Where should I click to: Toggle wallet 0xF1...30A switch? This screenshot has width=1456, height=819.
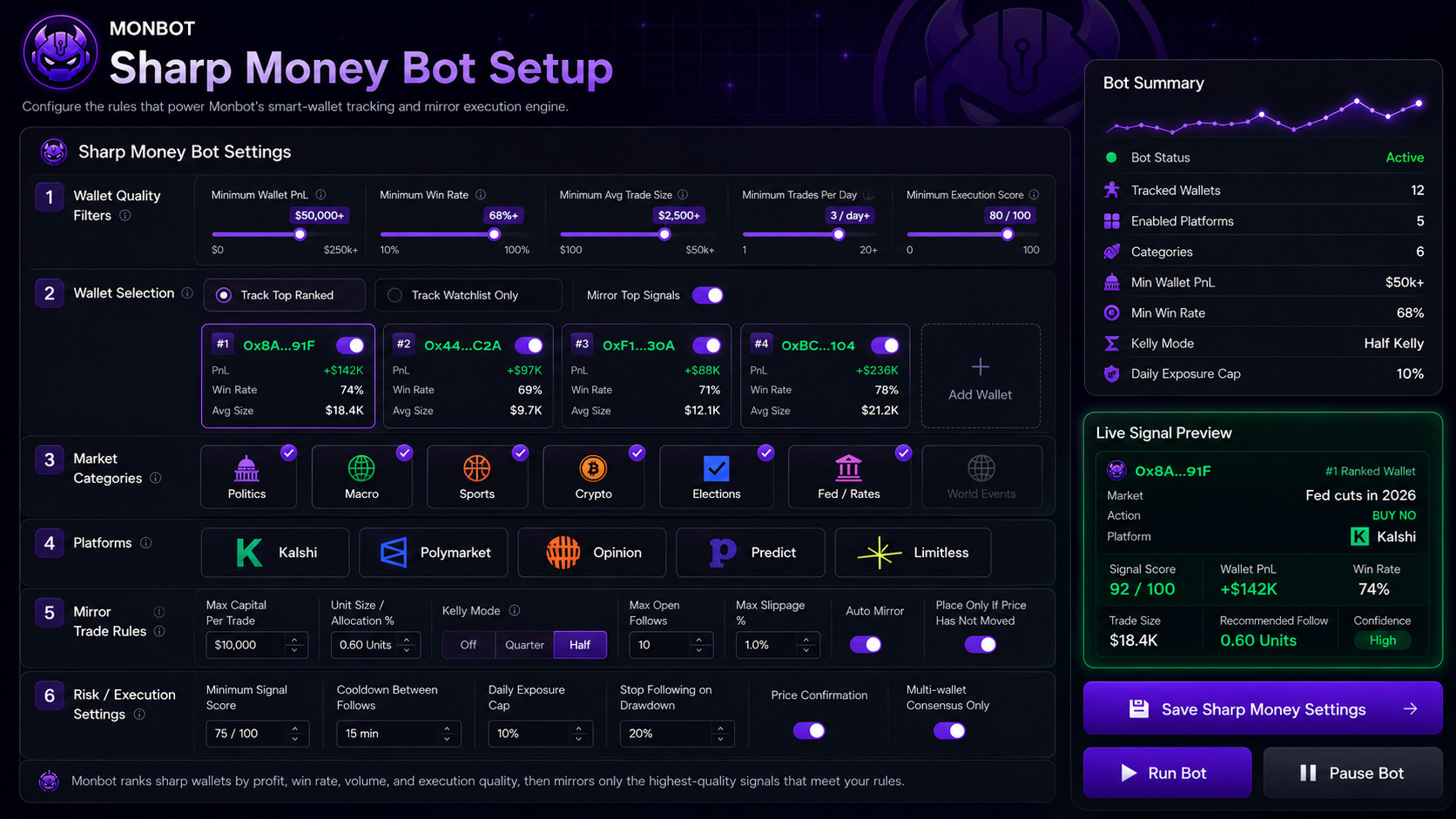(x=706, y=346)
